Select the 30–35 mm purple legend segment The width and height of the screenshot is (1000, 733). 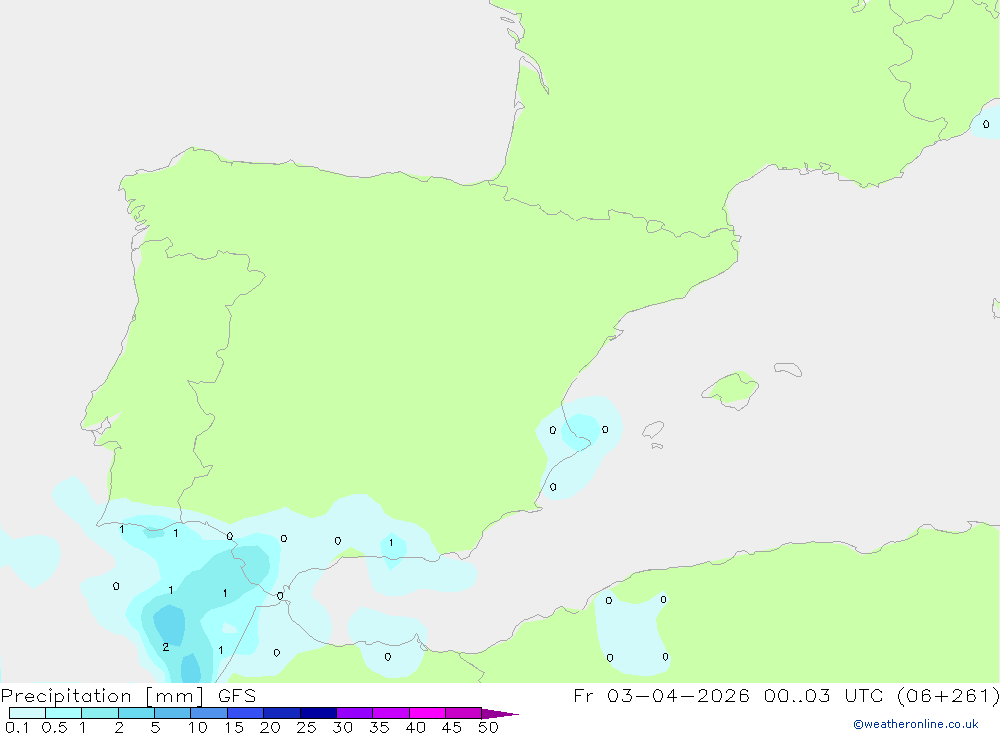[x=355, y=713]
